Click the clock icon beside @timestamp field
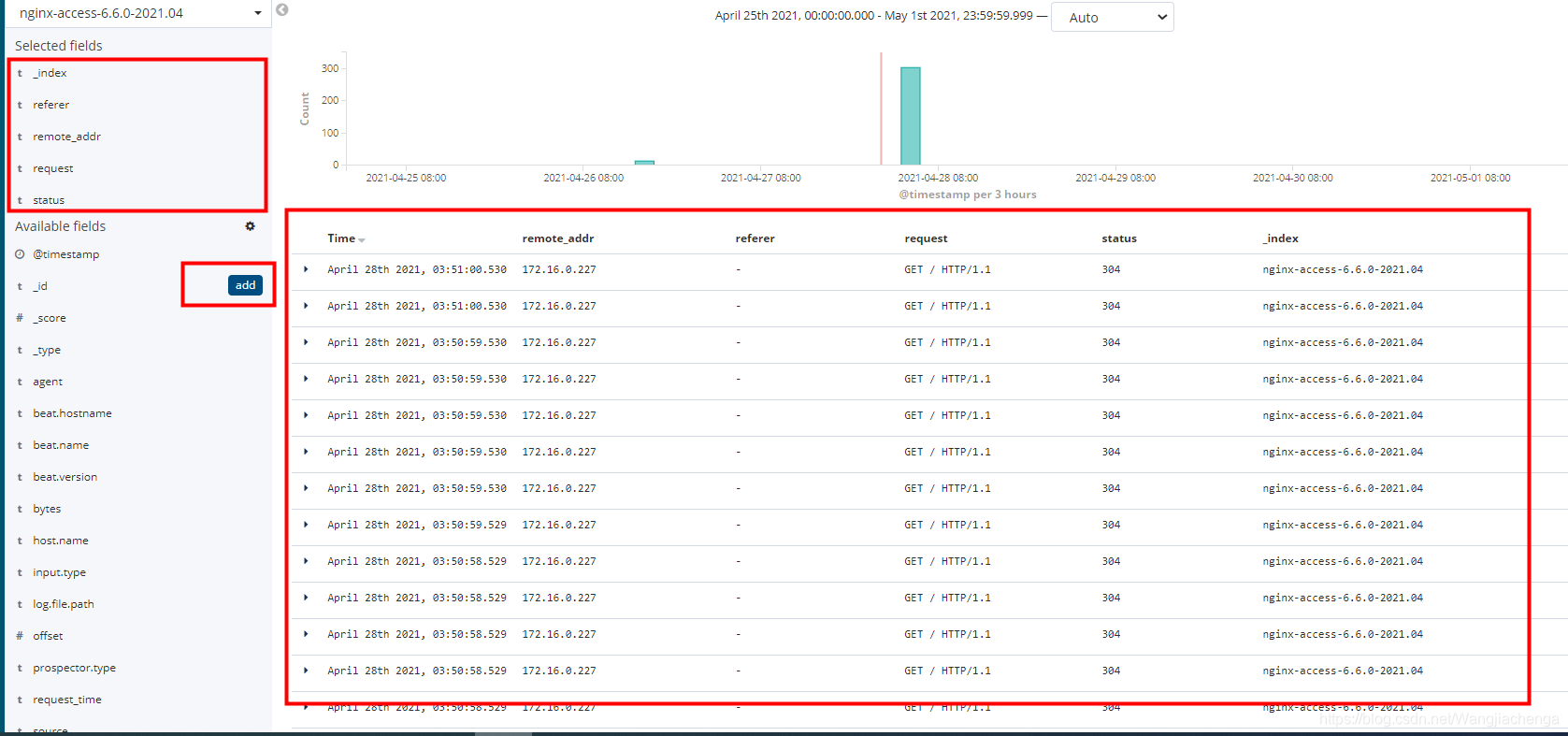 20,254
